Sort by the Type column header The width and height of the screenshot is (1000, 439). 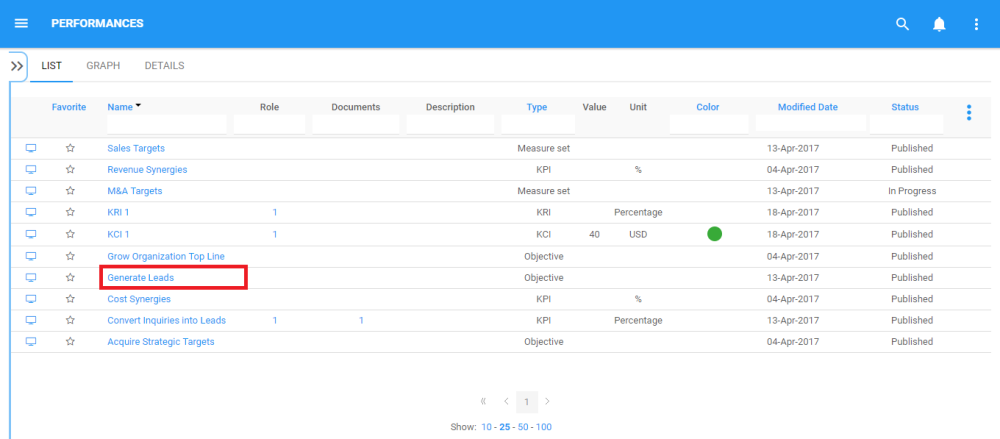pos(537,107)
